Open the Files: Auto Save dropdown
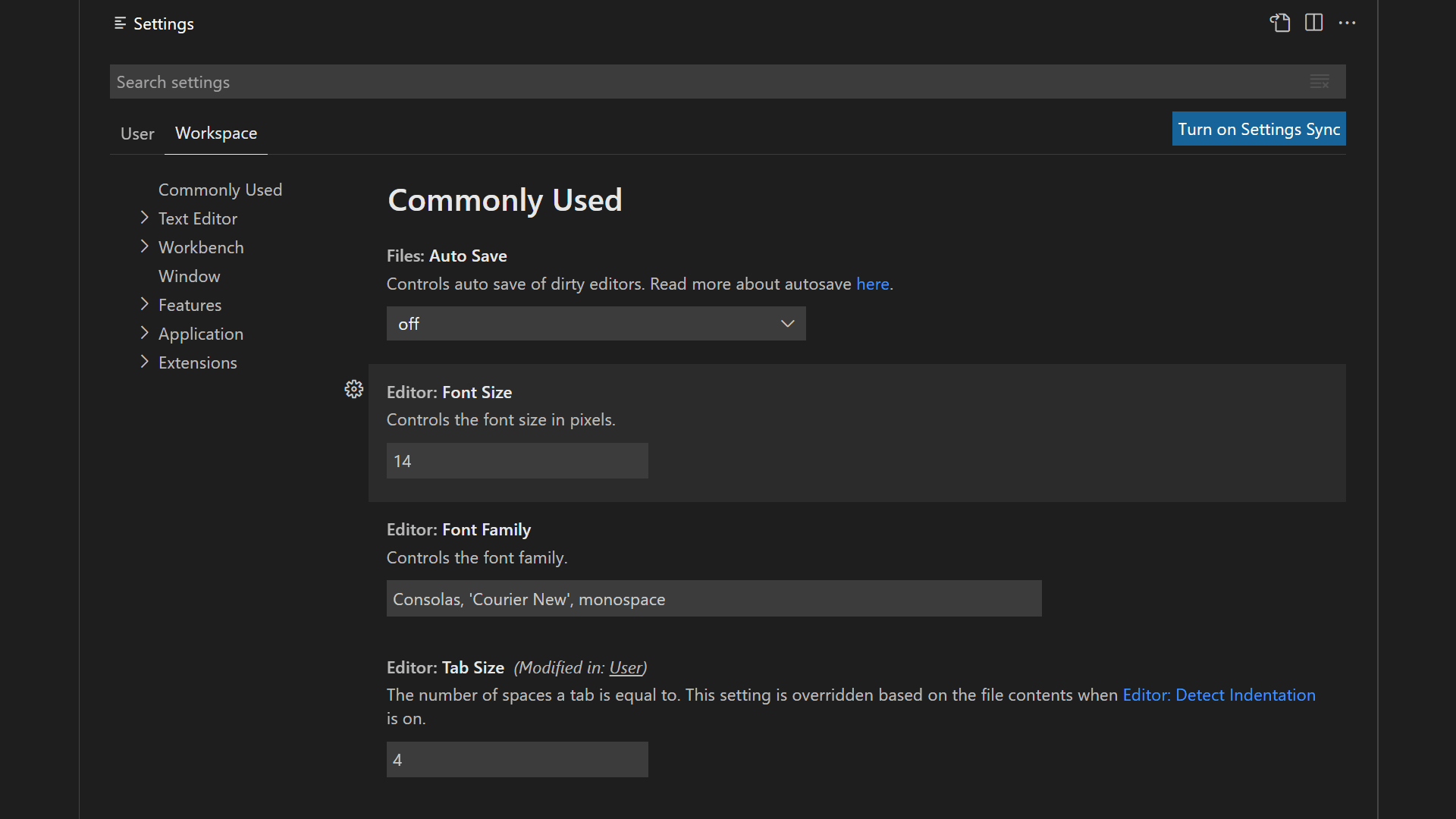The height and width of the screenshot is (819, 1456). pos(596,323)
